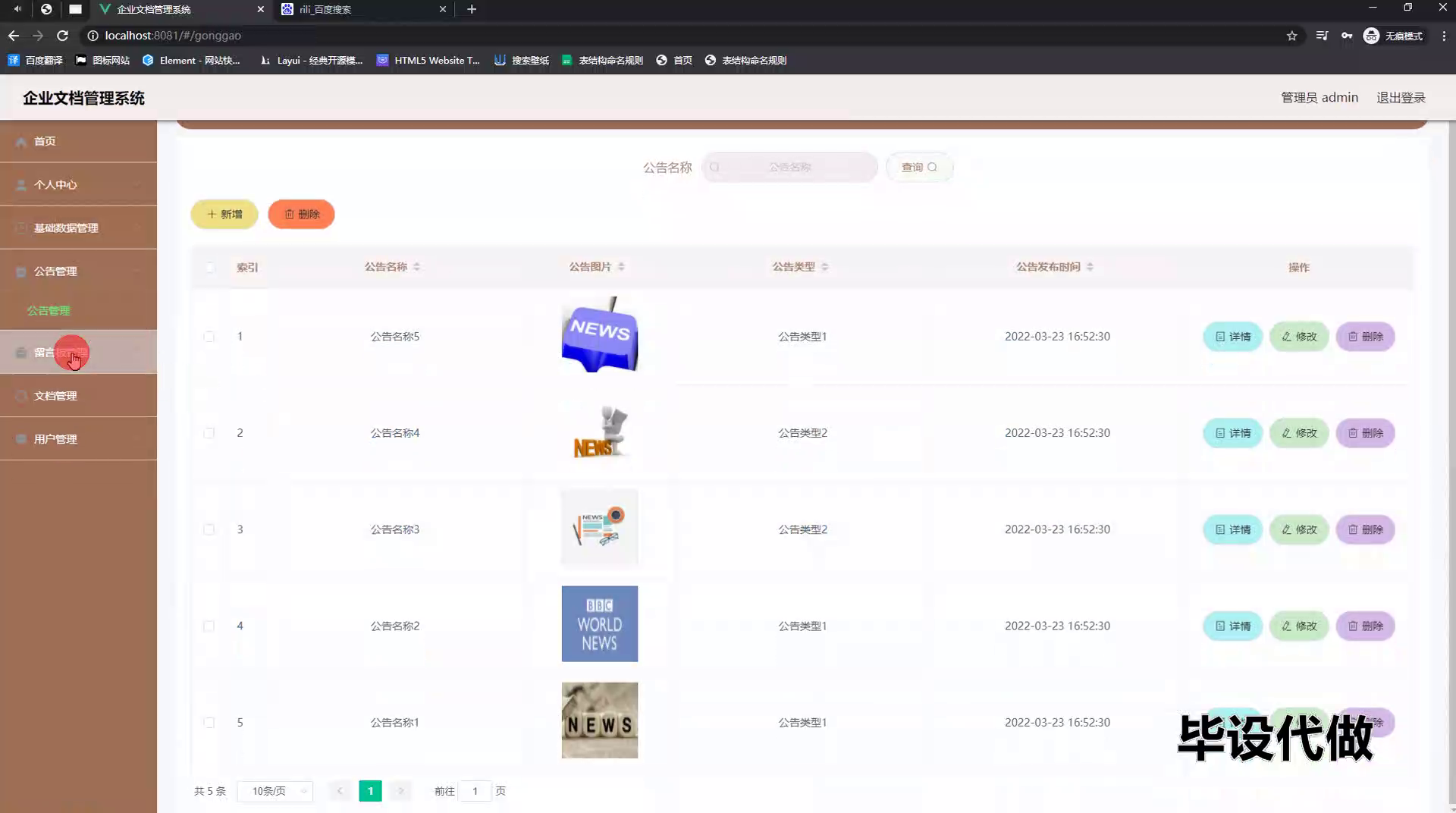Image resolution: width=1456 pixels, height=813 pixels.
Task: Expand 用户管理 sidebar menu
Action: pyautogui.click(x=78, y=439)
